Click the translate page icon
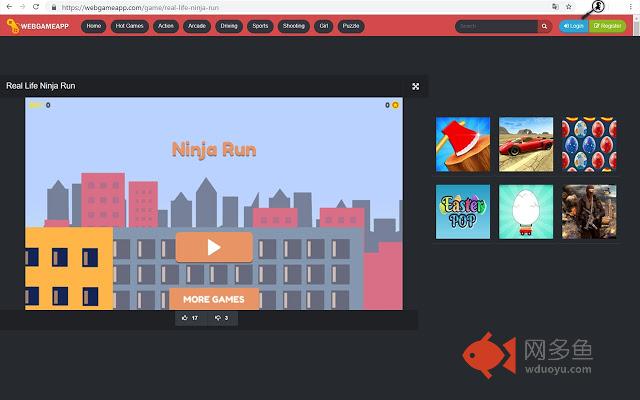This screenshot has width=640, height=400. (x=555, y=7)
